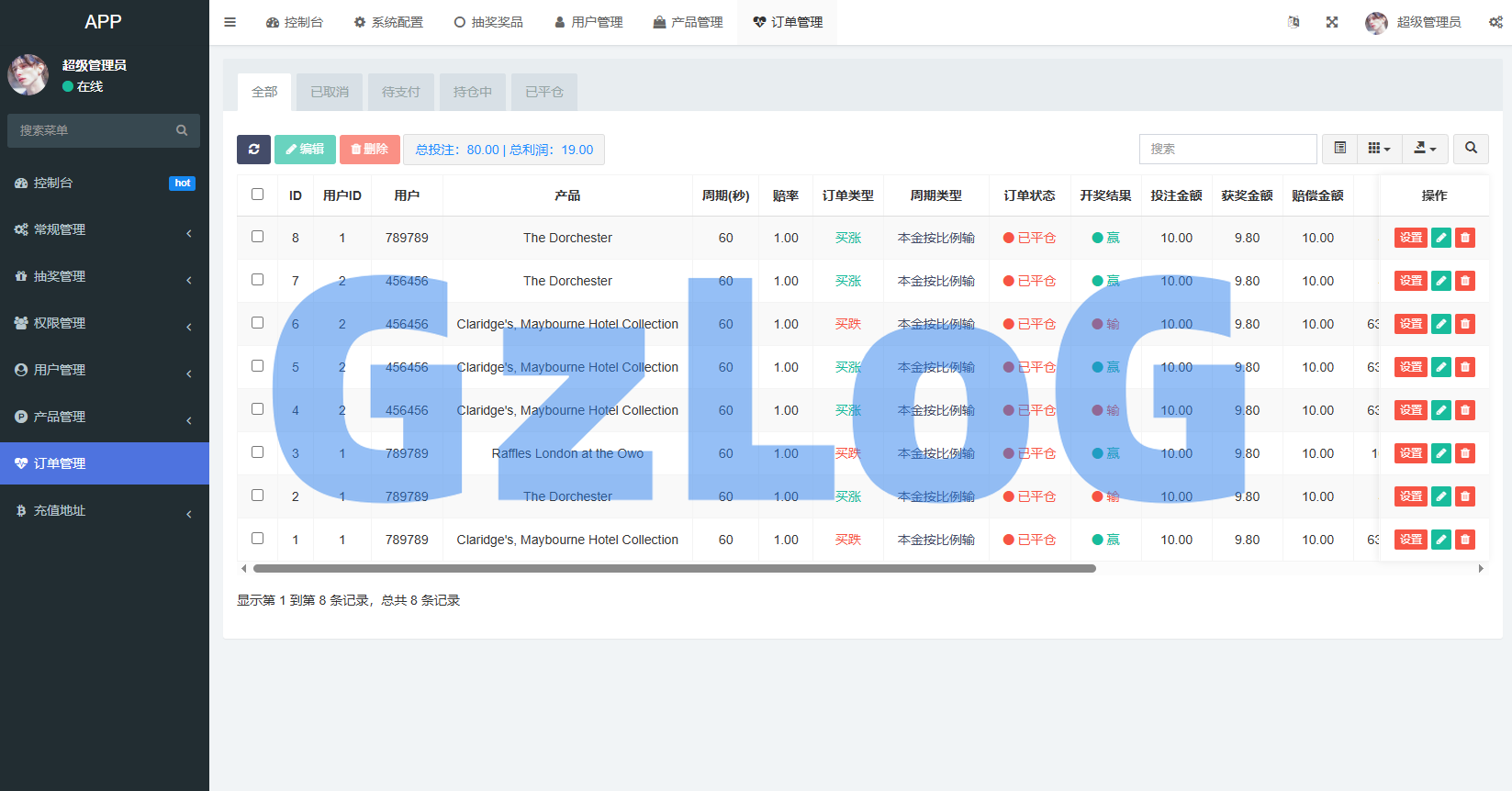Viewport: 1512px width, 791px height.
Task: Click the fullscreen icon in header
Action: coord(1332,22)
